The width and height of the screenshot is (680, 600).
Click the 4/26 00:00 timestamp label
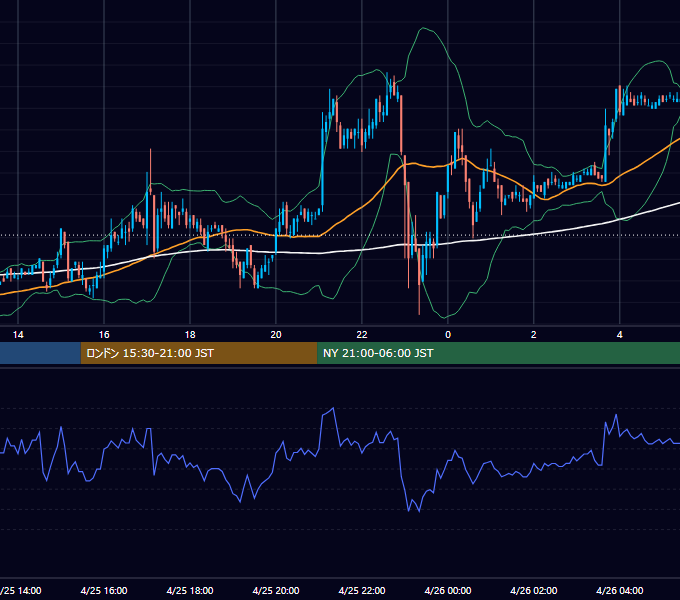448,590
